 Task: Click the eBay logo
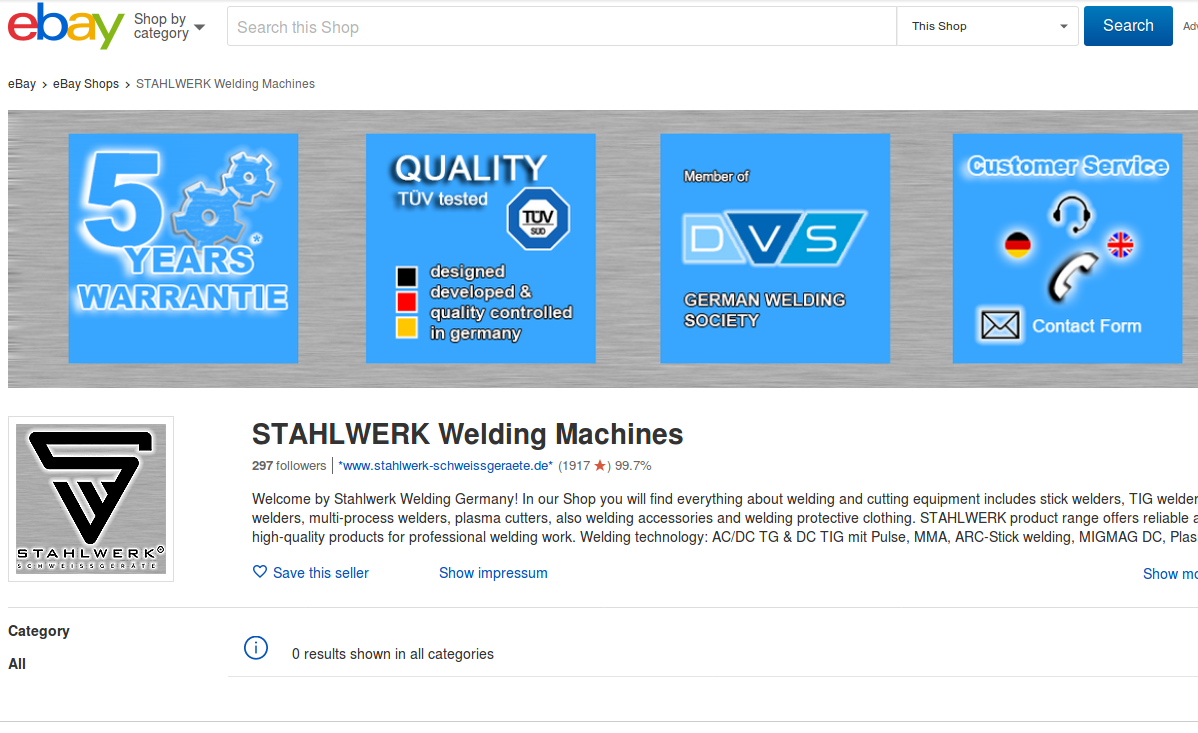pyautogui.click(x=66, y=26)
